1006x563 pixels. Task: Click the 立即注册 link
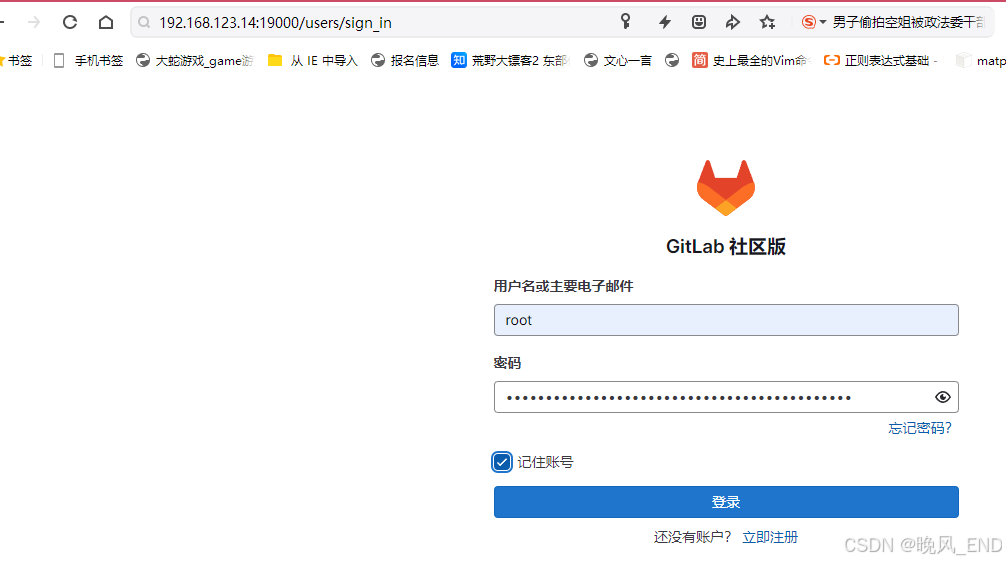770,537
